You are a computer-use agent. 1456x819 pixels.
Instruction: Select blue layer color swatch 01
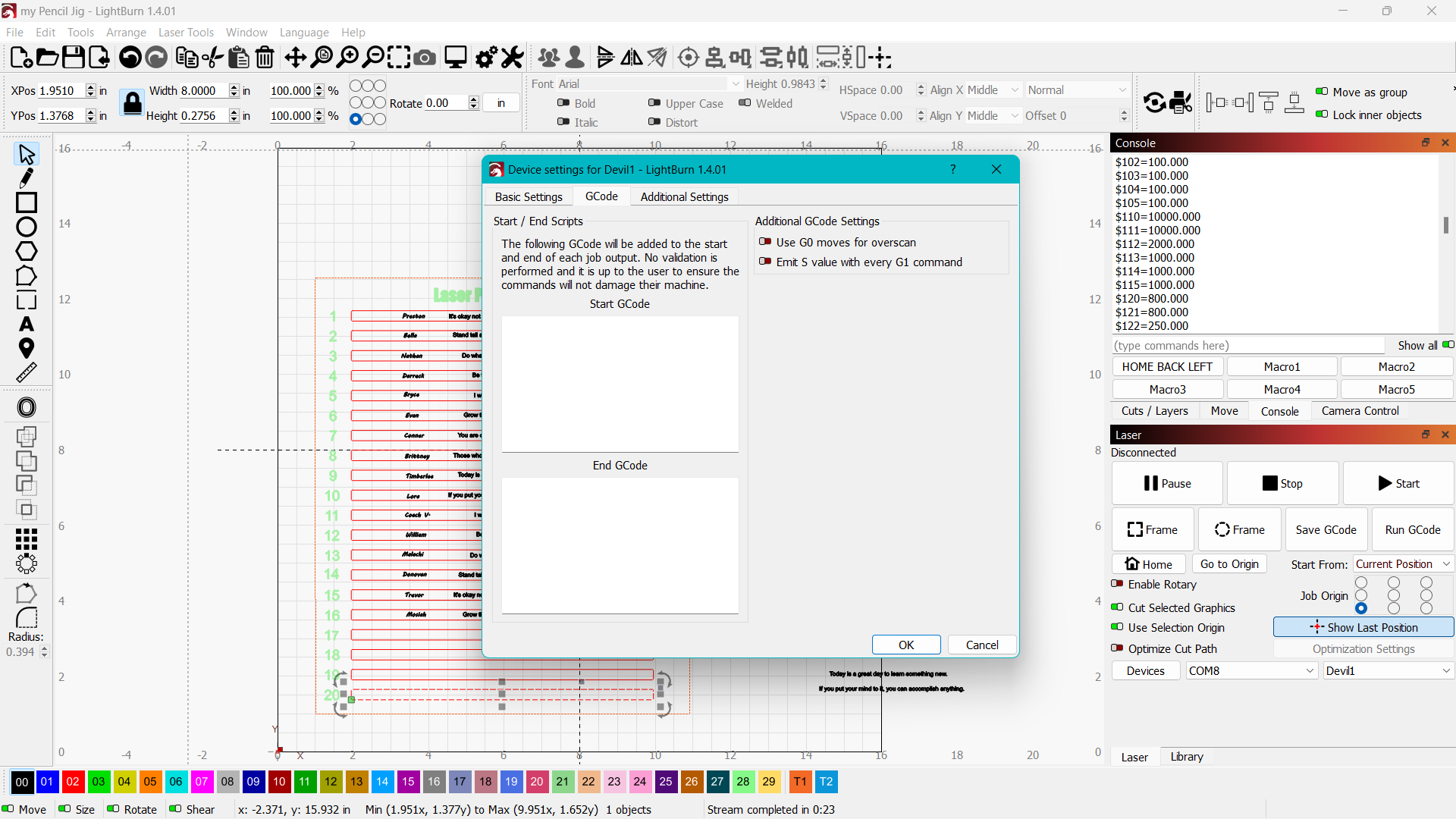click(x=47, y=781)
